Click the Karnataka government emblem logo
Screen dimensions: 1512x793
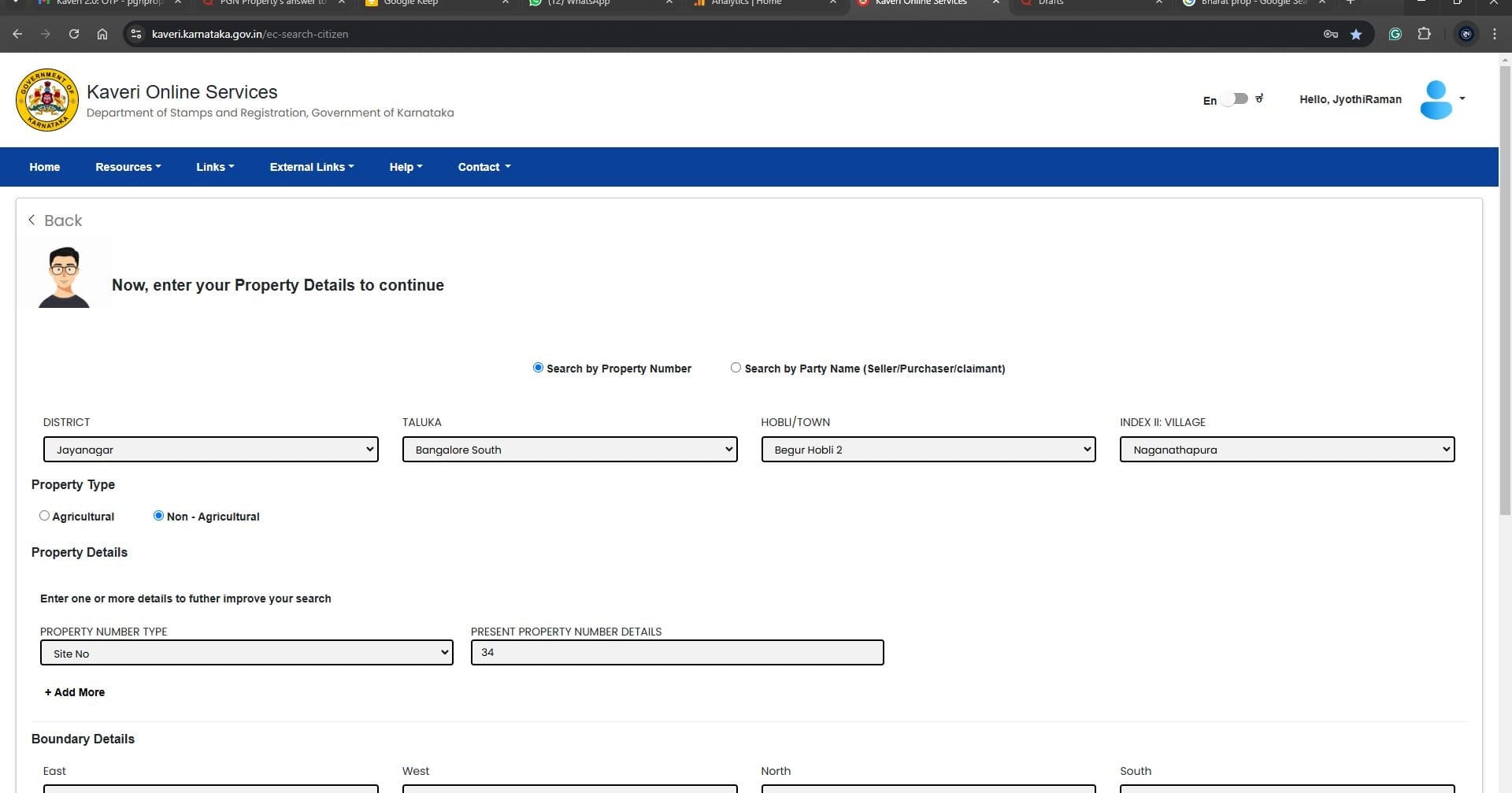pos(47,100)
